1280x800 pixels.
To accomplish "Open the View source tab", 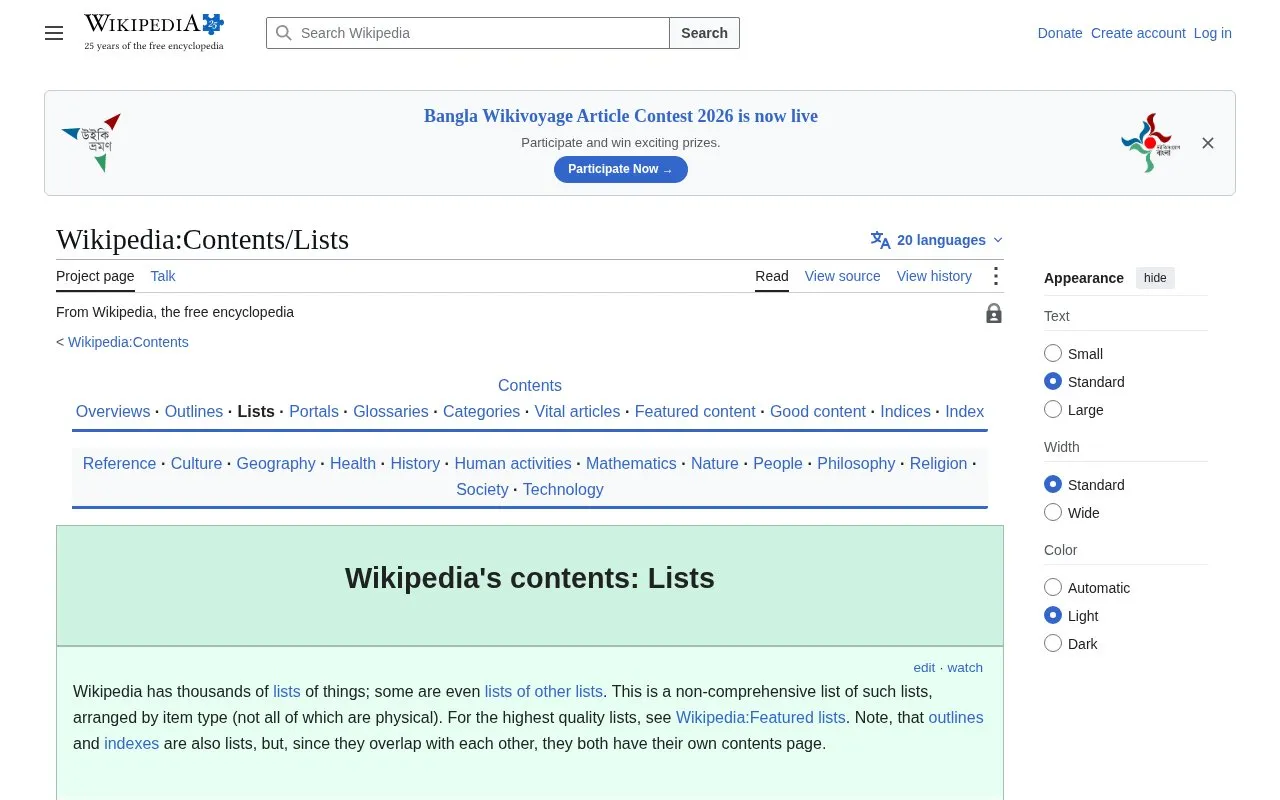I will 842,276.
